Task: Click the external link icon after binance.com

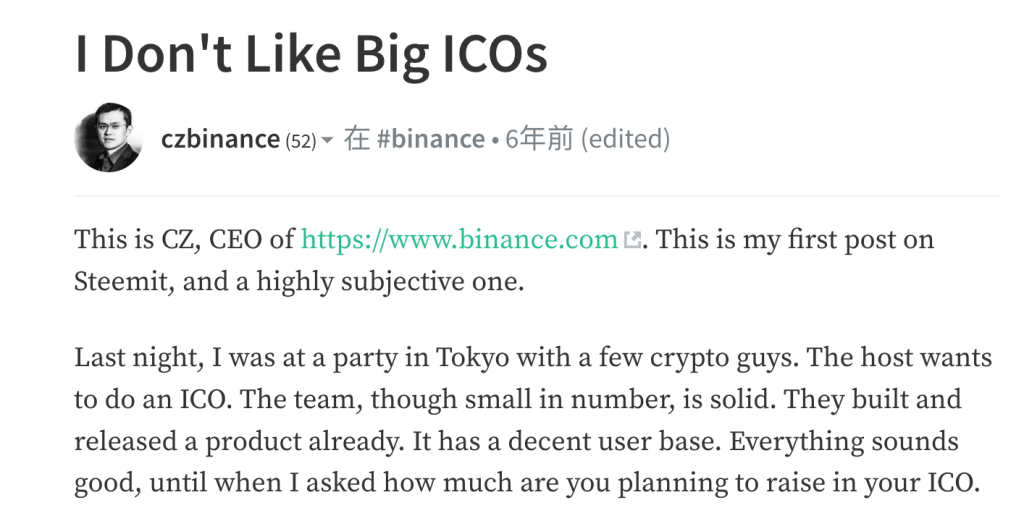Action: (631, 240)
